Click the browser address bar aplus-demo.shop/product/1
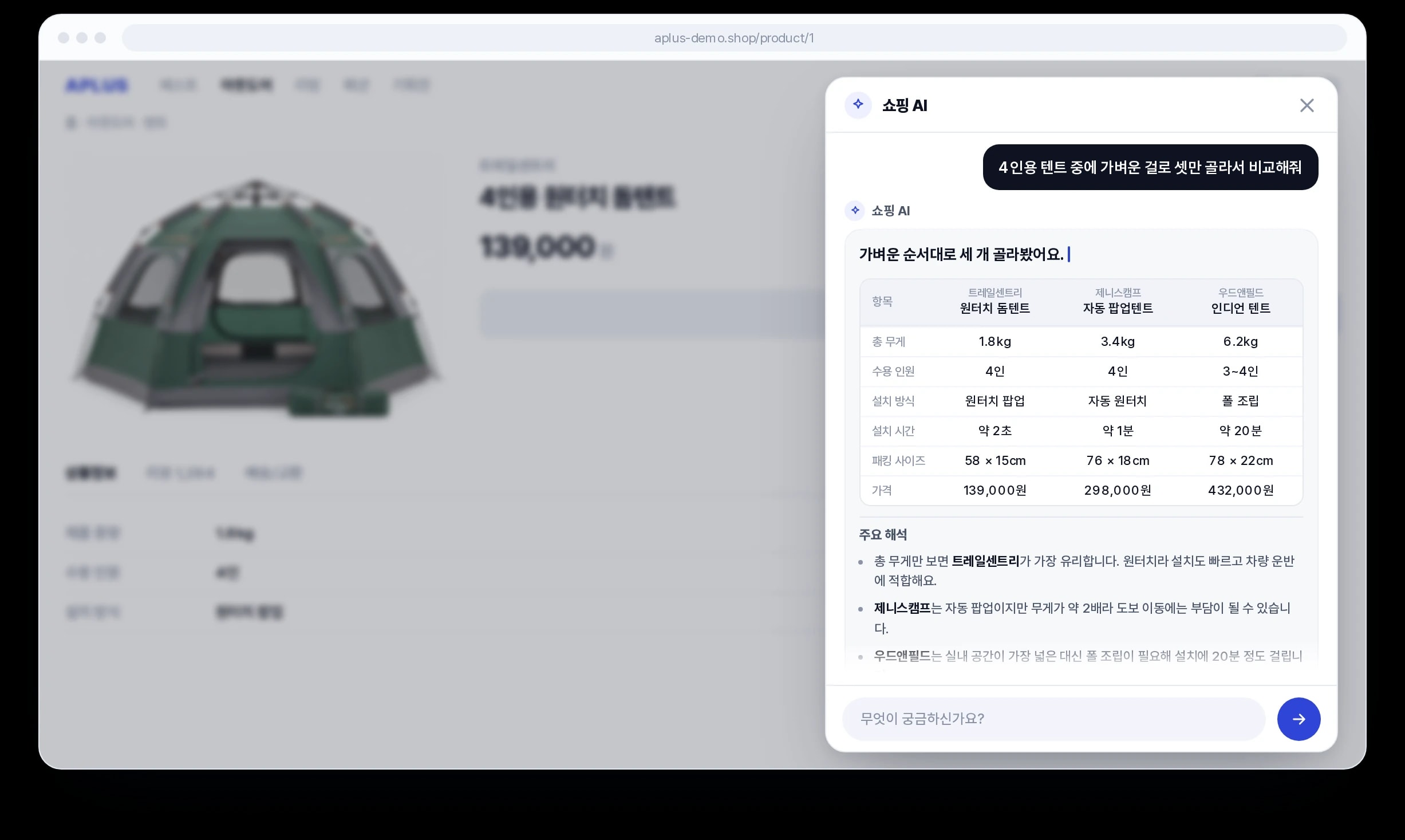This screenshot has height=840, width=1405. (734, 38)
